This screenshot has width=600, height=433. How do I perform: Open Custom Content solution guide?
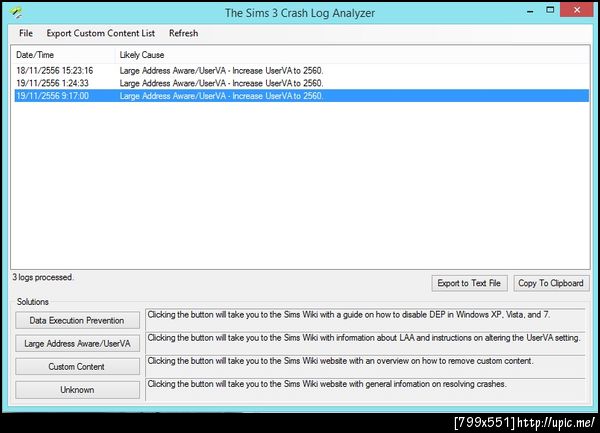[x=77, y=366]
